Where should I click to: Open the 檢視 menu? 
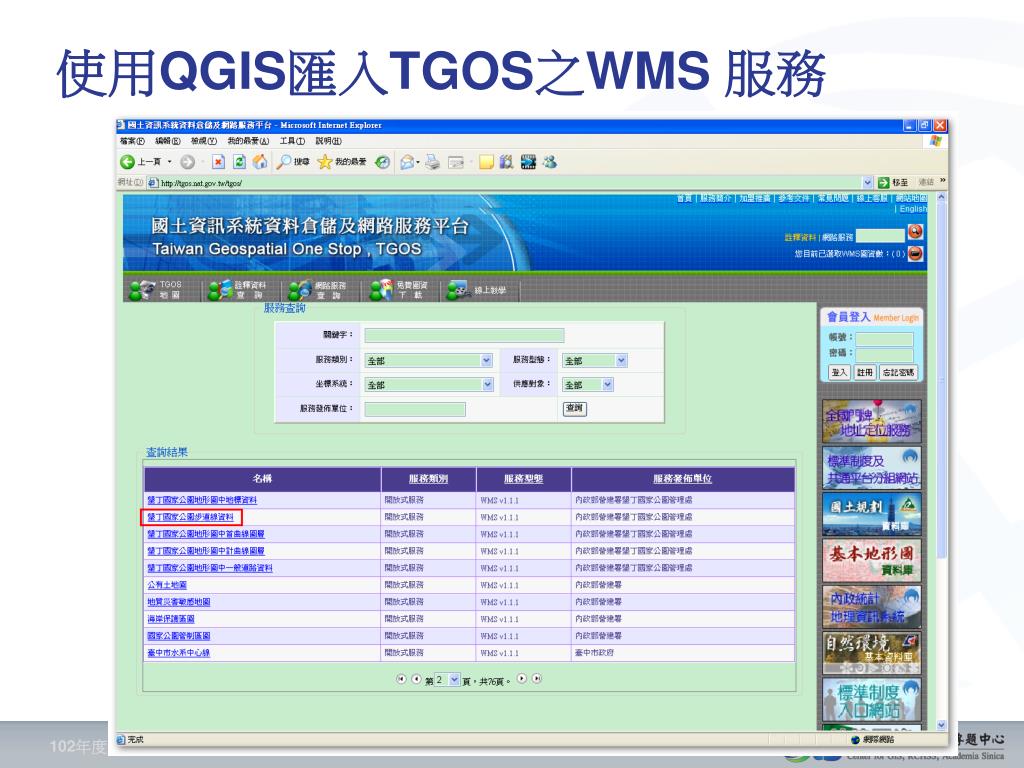click(x=204, y=141)
